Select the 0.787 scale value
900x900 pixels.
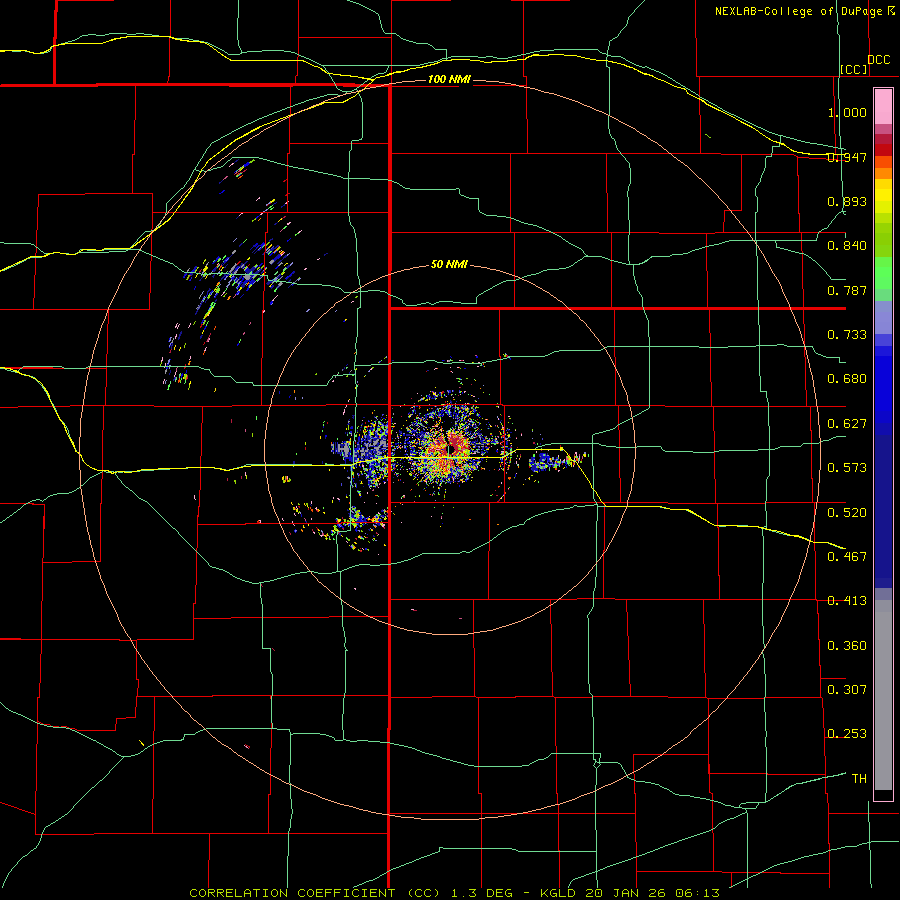[x=847, y=290]
